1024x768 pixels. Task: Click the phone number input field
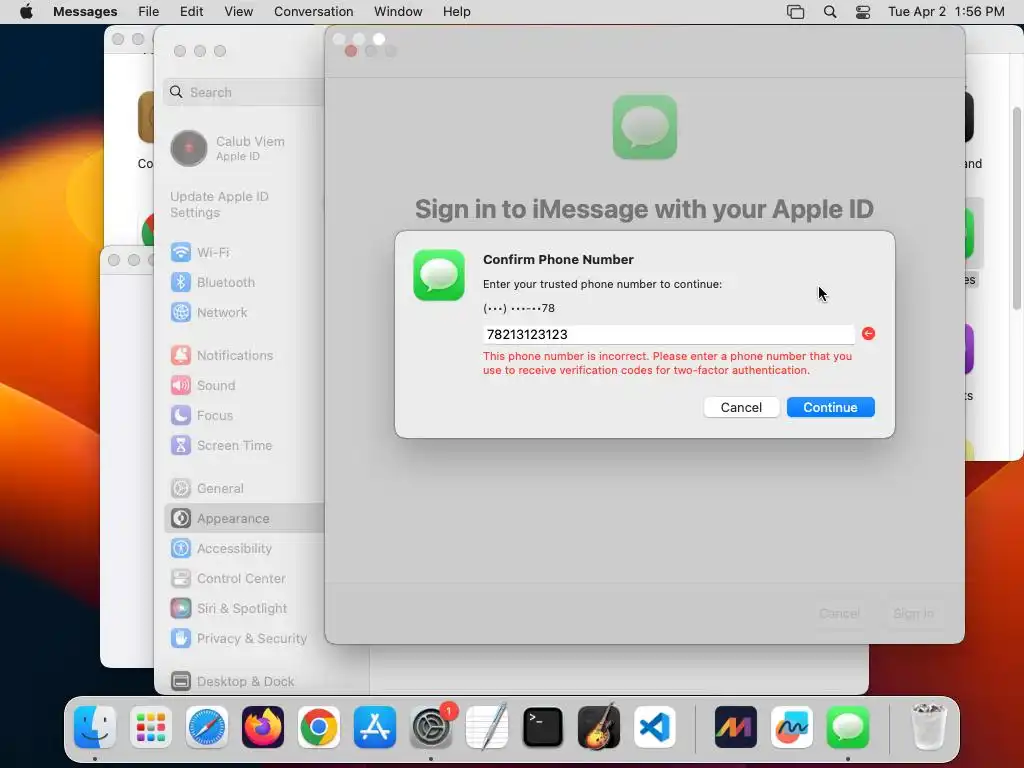click(669, 334)
